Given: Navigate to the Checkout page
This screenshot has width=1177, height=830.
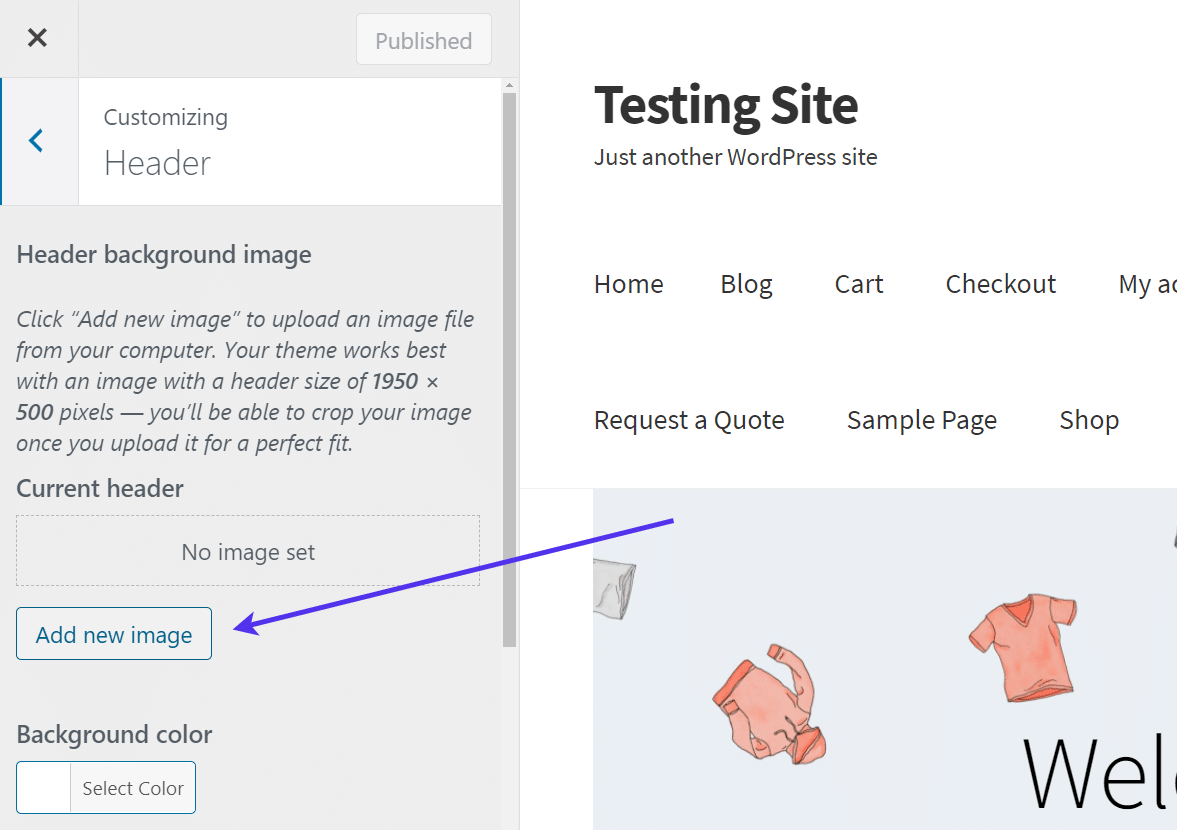Looking at the screenshot, I should click(1000, 284).
